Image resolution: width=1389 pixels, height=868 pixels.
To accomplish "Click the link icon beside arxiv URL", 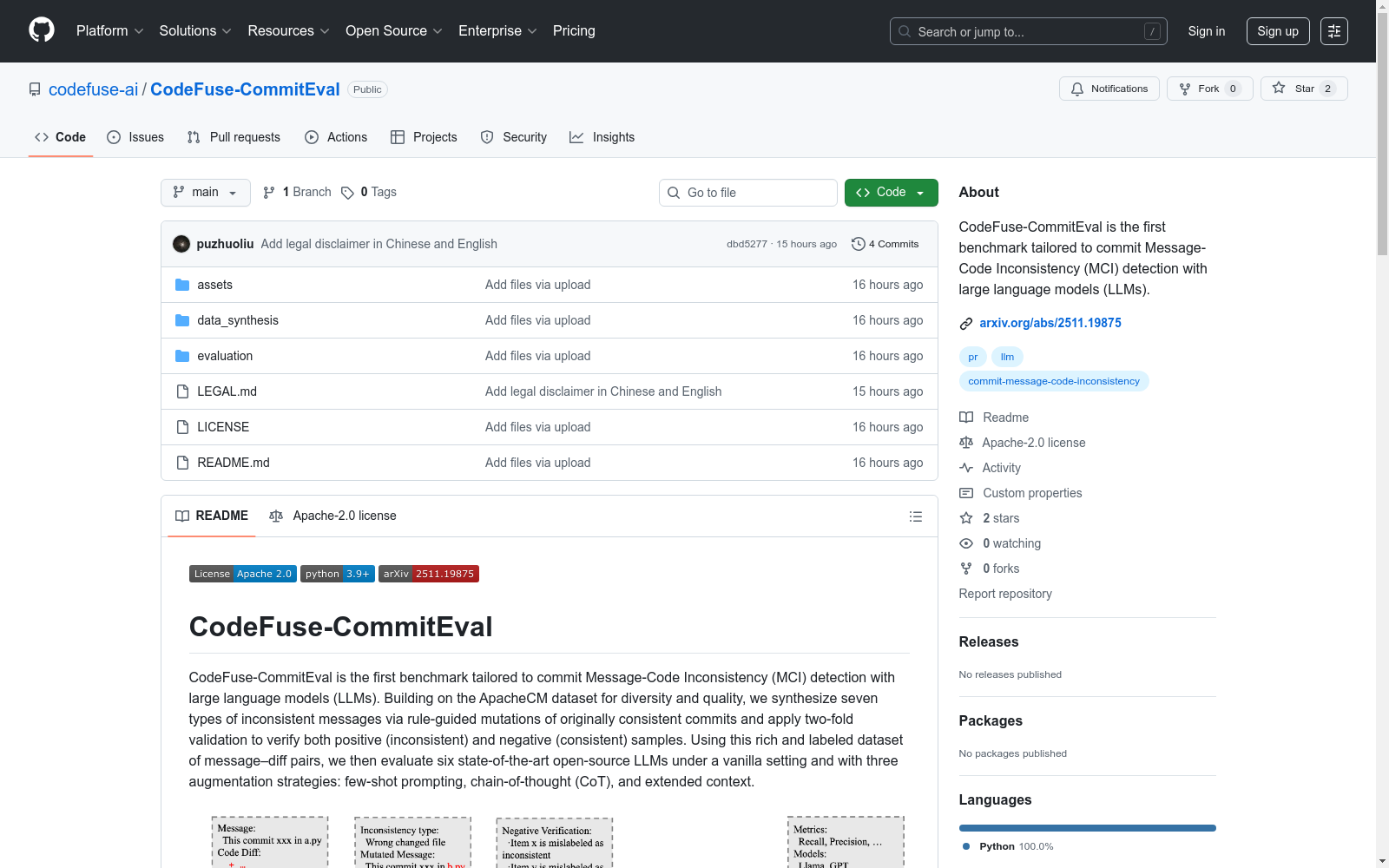I will pyautogui.click(x=966, y=324).
